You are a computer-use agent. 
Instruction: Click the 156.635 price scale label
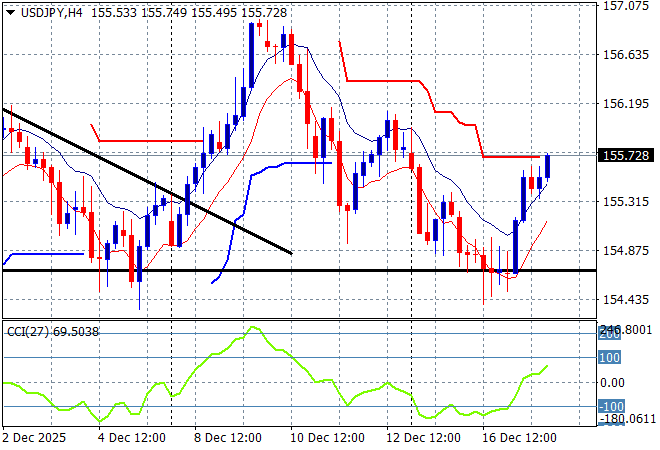click(626, 55)
